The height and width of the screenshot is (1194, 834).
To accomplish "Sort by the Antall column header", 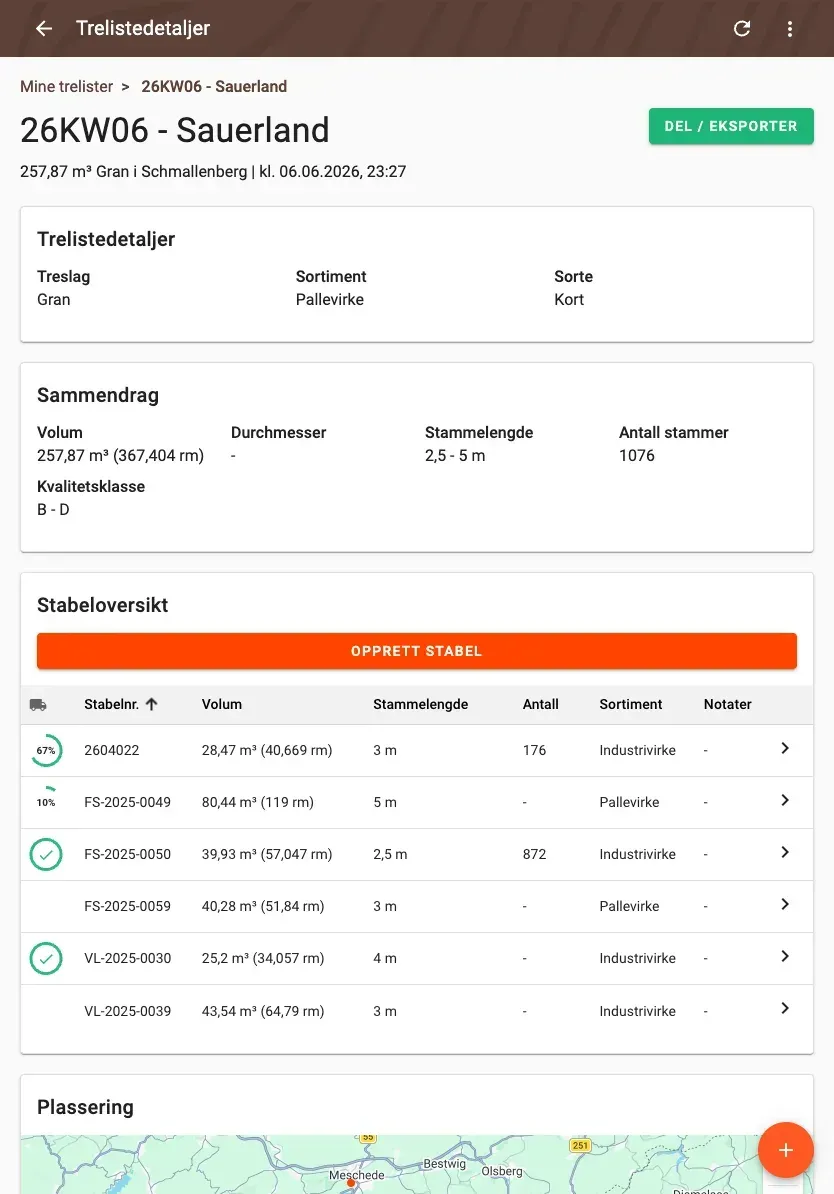I will [x=541, y=704].
